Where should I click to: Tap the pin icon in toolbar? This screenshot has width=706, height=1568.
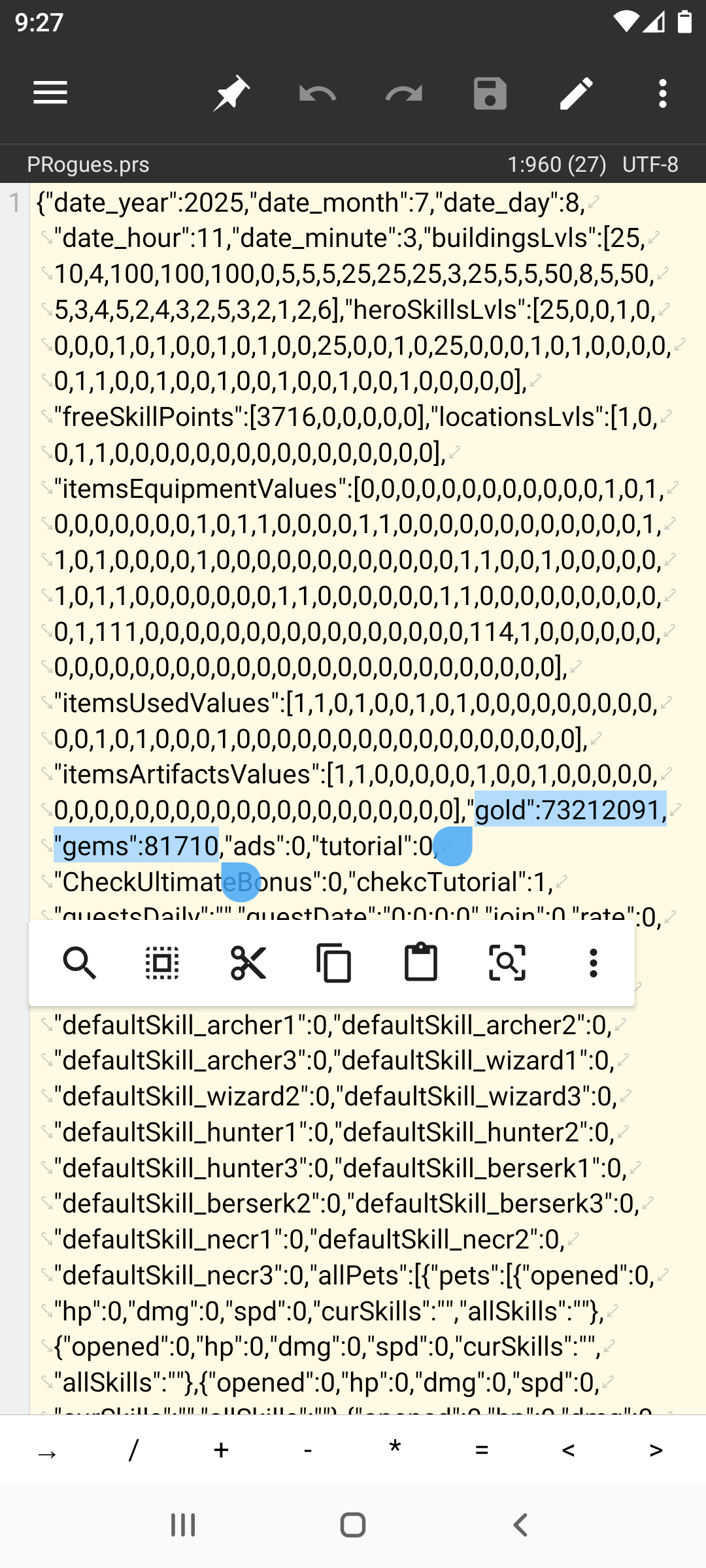(231, 93)
